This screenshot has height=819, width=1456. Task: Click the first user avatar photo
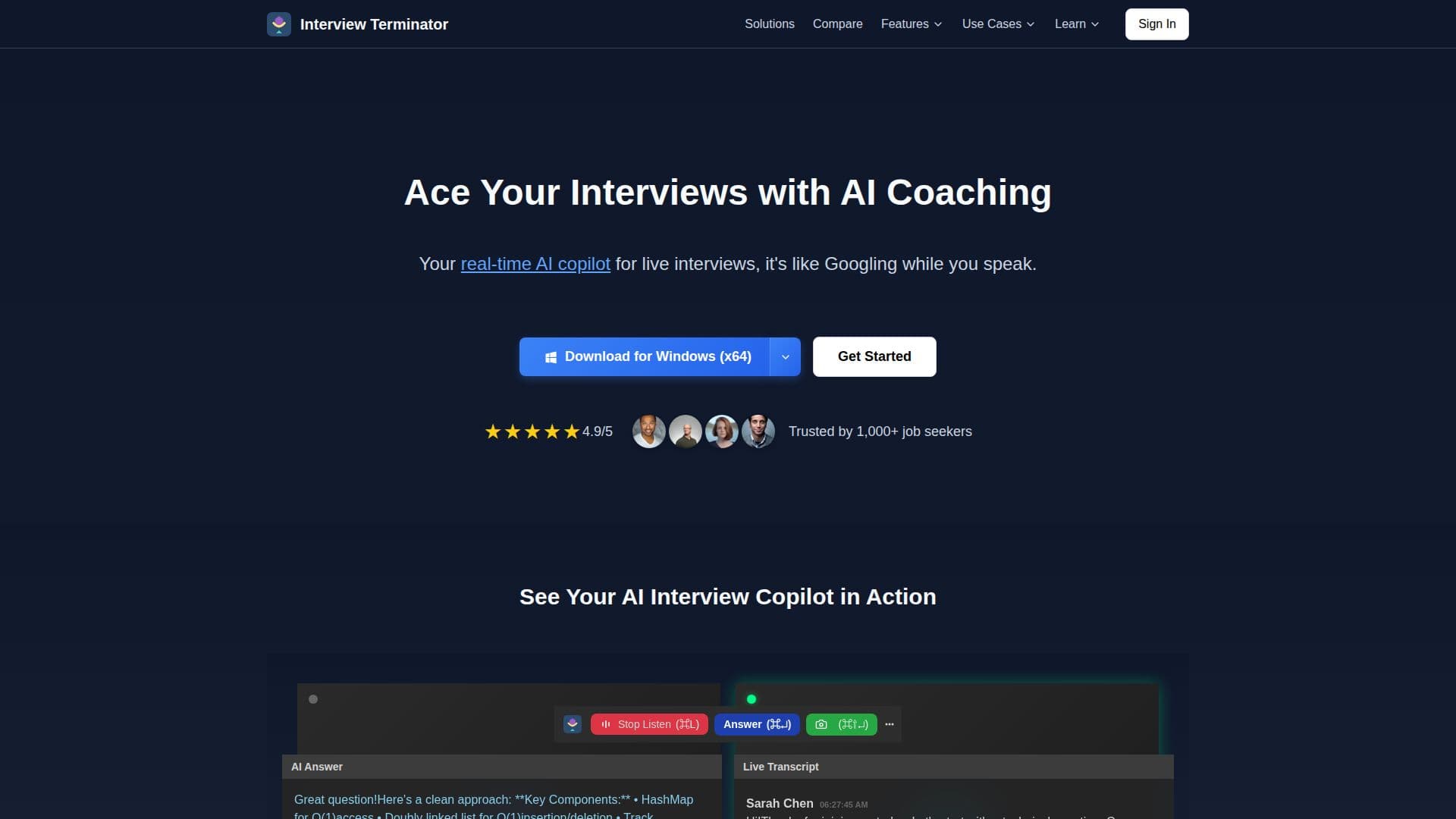(649, 431)
